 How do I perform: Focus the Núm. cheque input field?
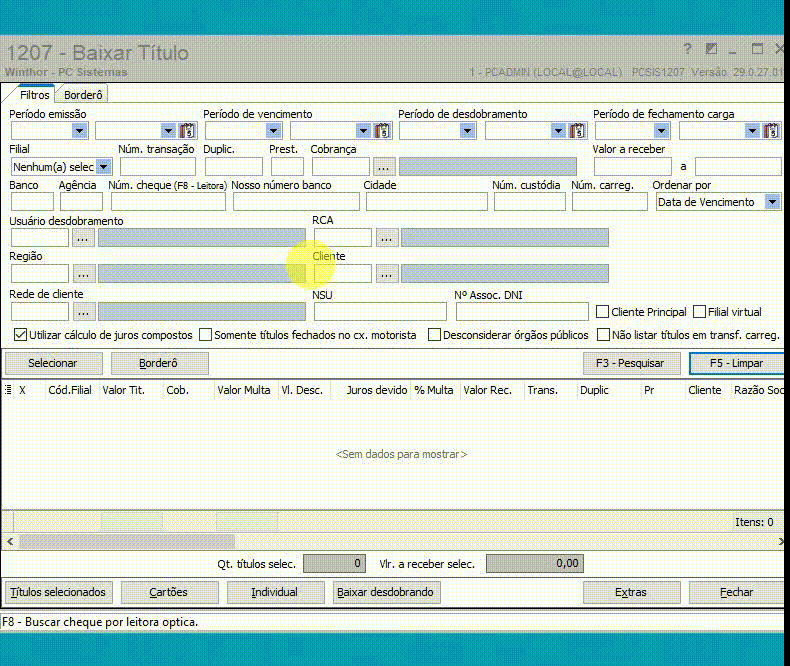click(168, 202)
